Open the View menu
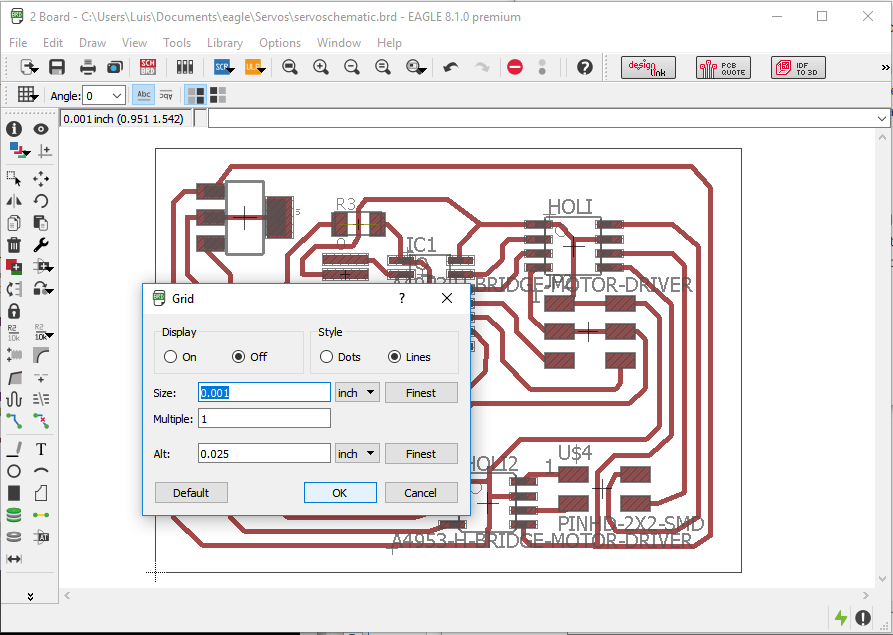 pos(134,43)
